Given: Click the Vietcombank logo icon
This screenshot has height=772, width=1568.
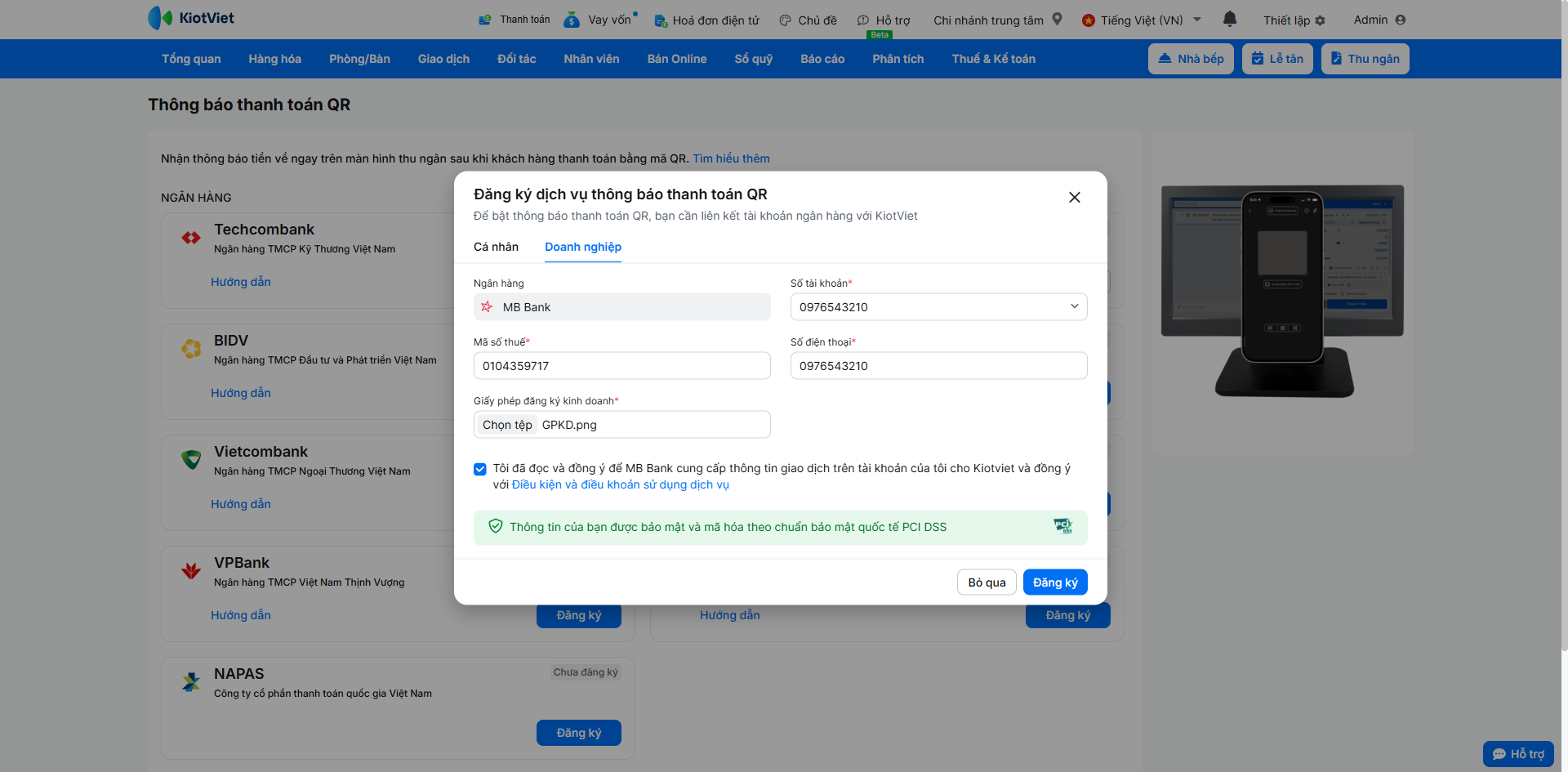Looking at the screenshot, I should (191, 460).
